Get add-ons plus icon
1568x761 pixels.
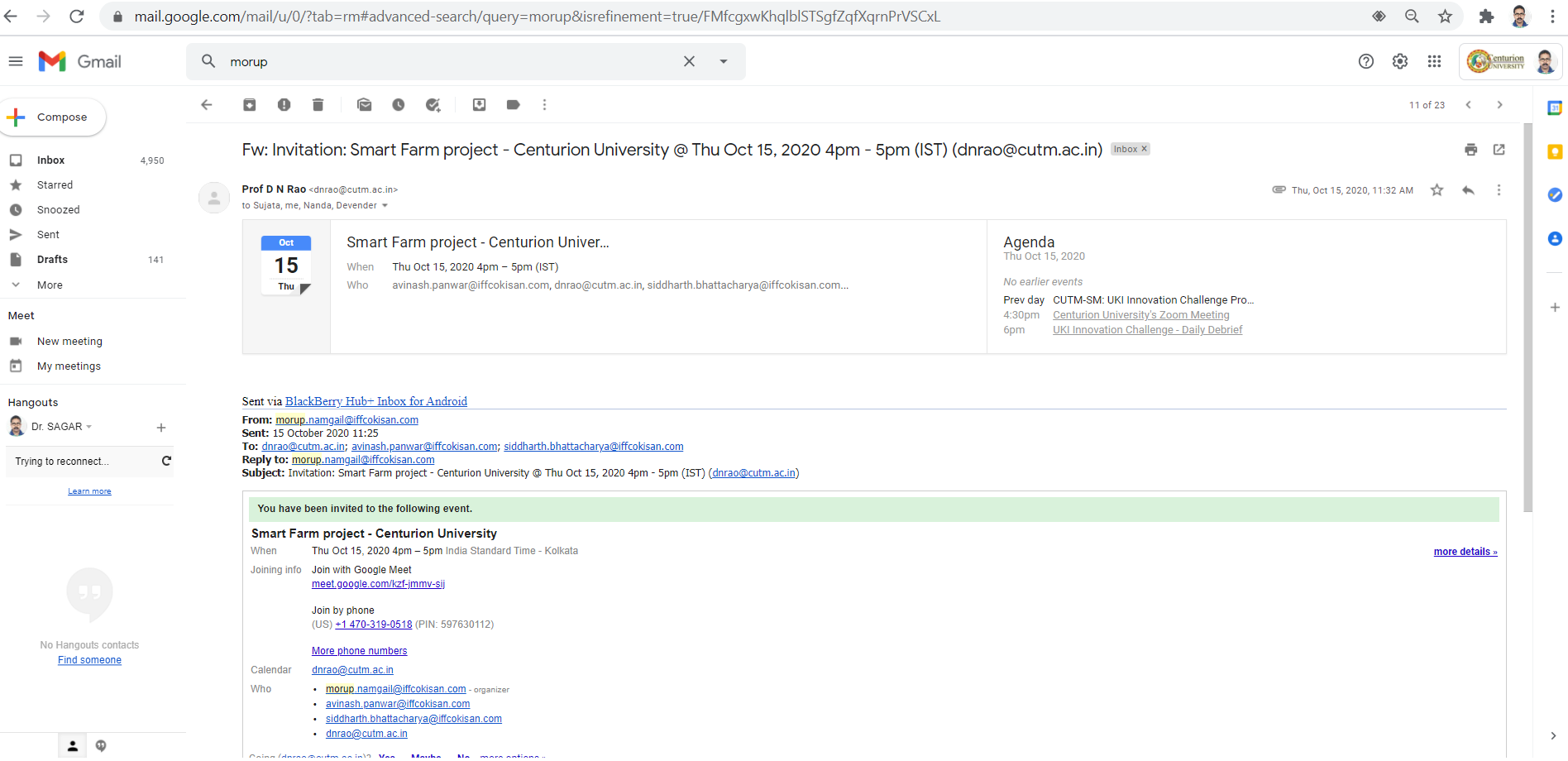coord(1555,308)
